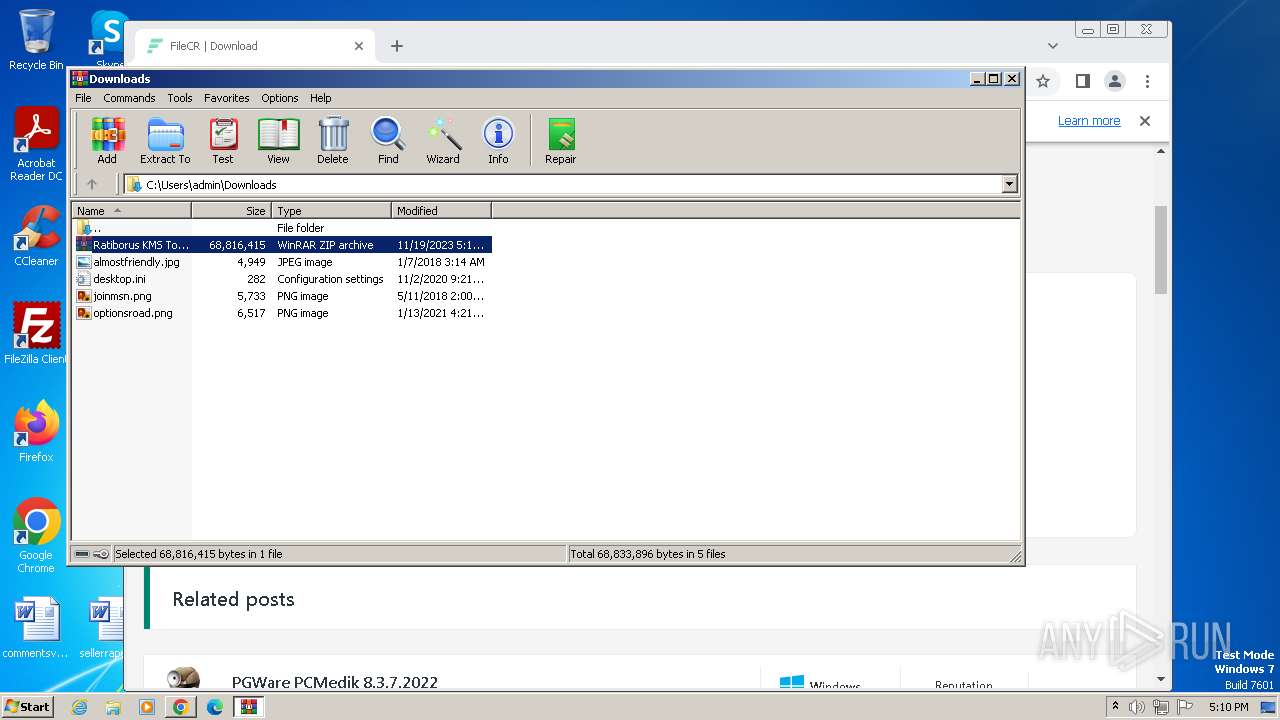Screen dimensions: 1280x720
Task: Open a new Chrome tab
Action: click(397, 46)
